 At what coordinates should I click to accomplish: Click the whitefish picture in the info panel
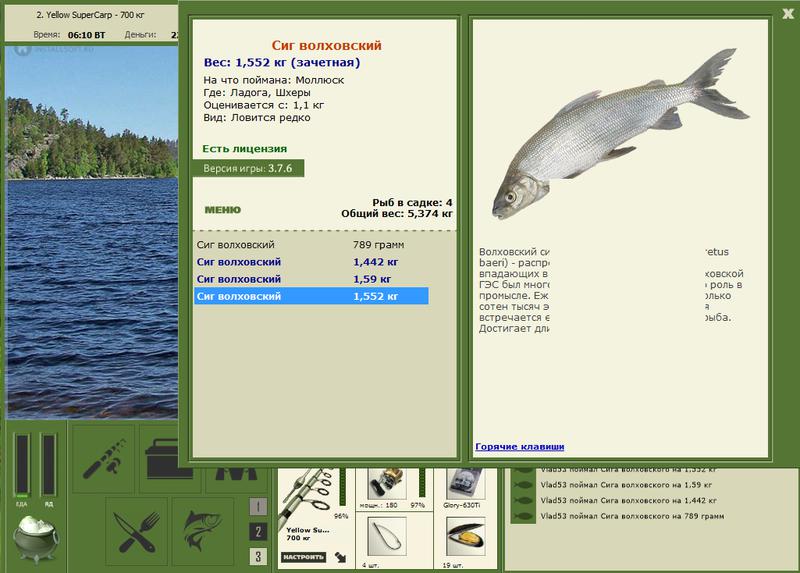click(x=620, y=133)
